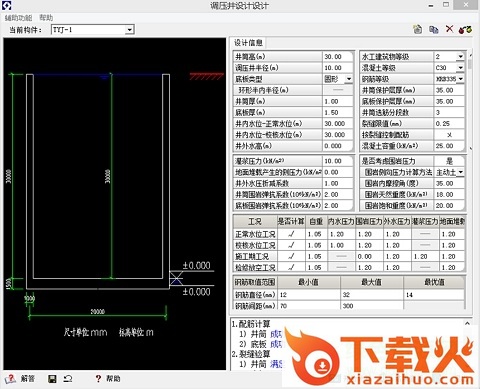
Task: Toggle 是否计算 check for 施工期工况
Action: tap(291, 256)
